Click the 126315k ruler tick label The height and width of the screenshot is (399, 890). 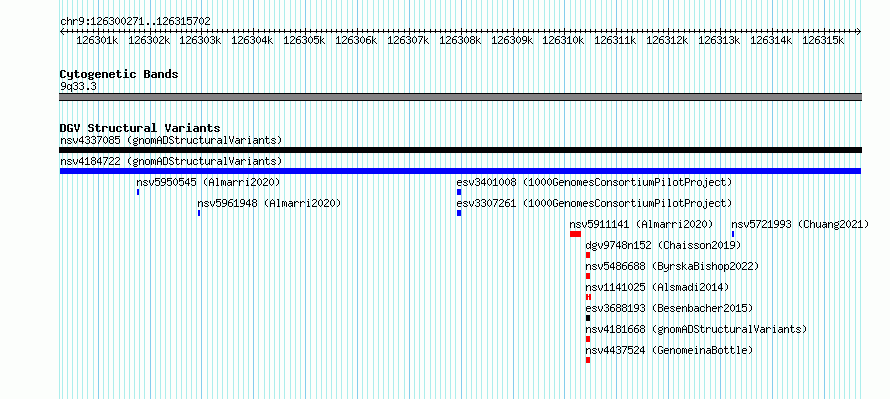[823, 40]
